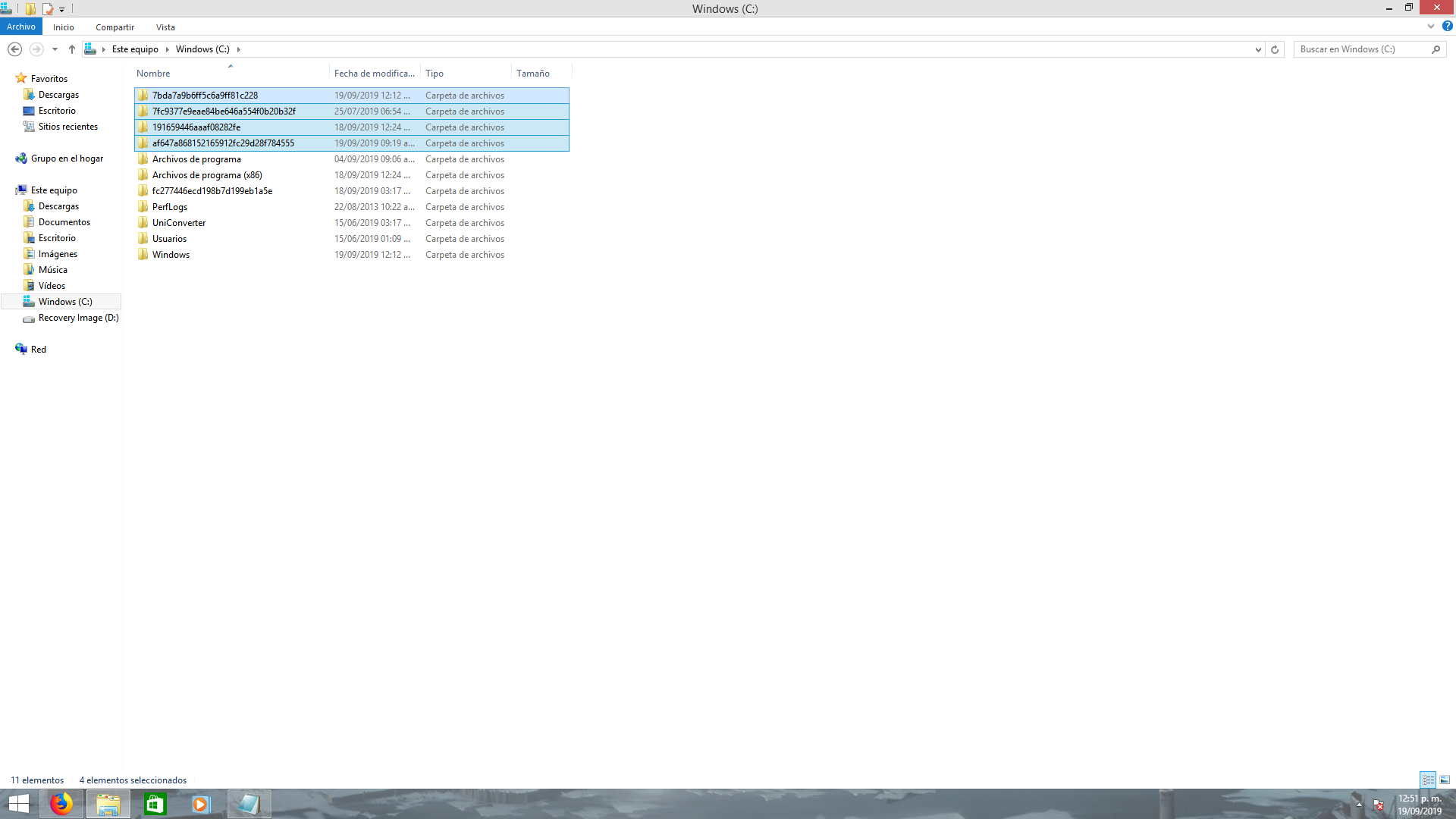Select Recovery Image (D:) in the sidebar

point(78,318)
